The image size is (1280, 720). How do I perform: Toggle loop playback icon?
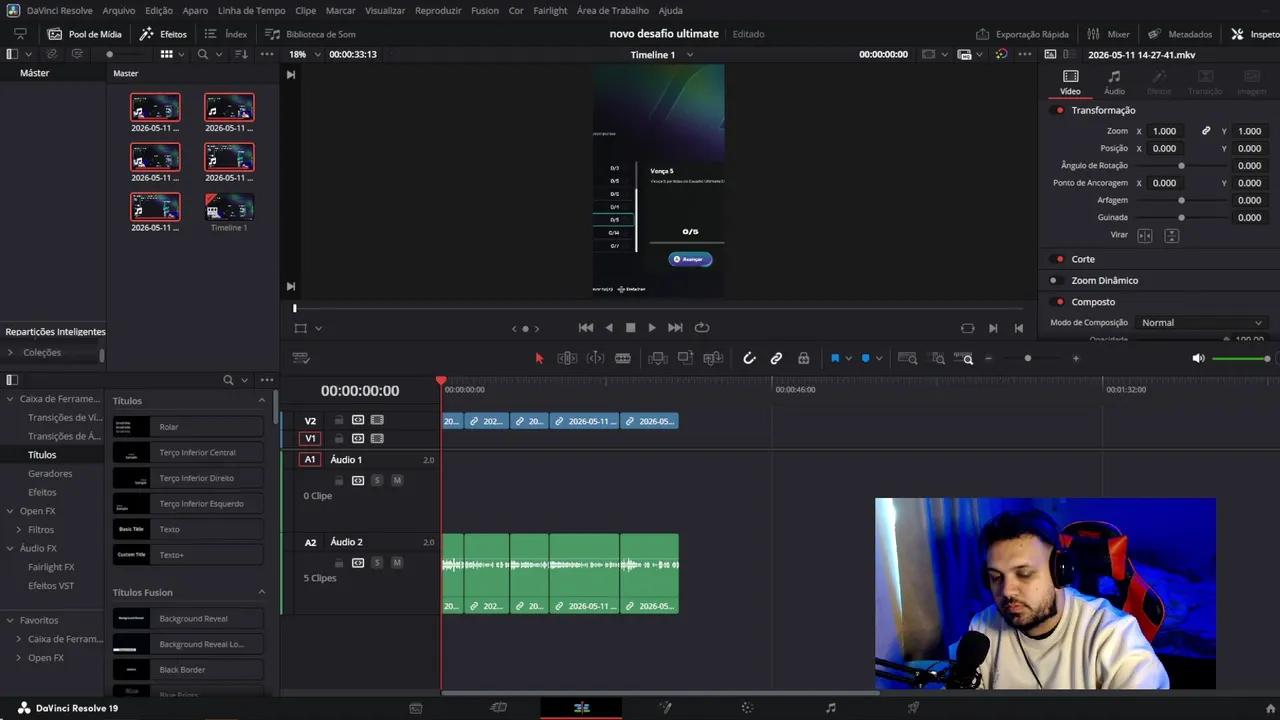702,328
